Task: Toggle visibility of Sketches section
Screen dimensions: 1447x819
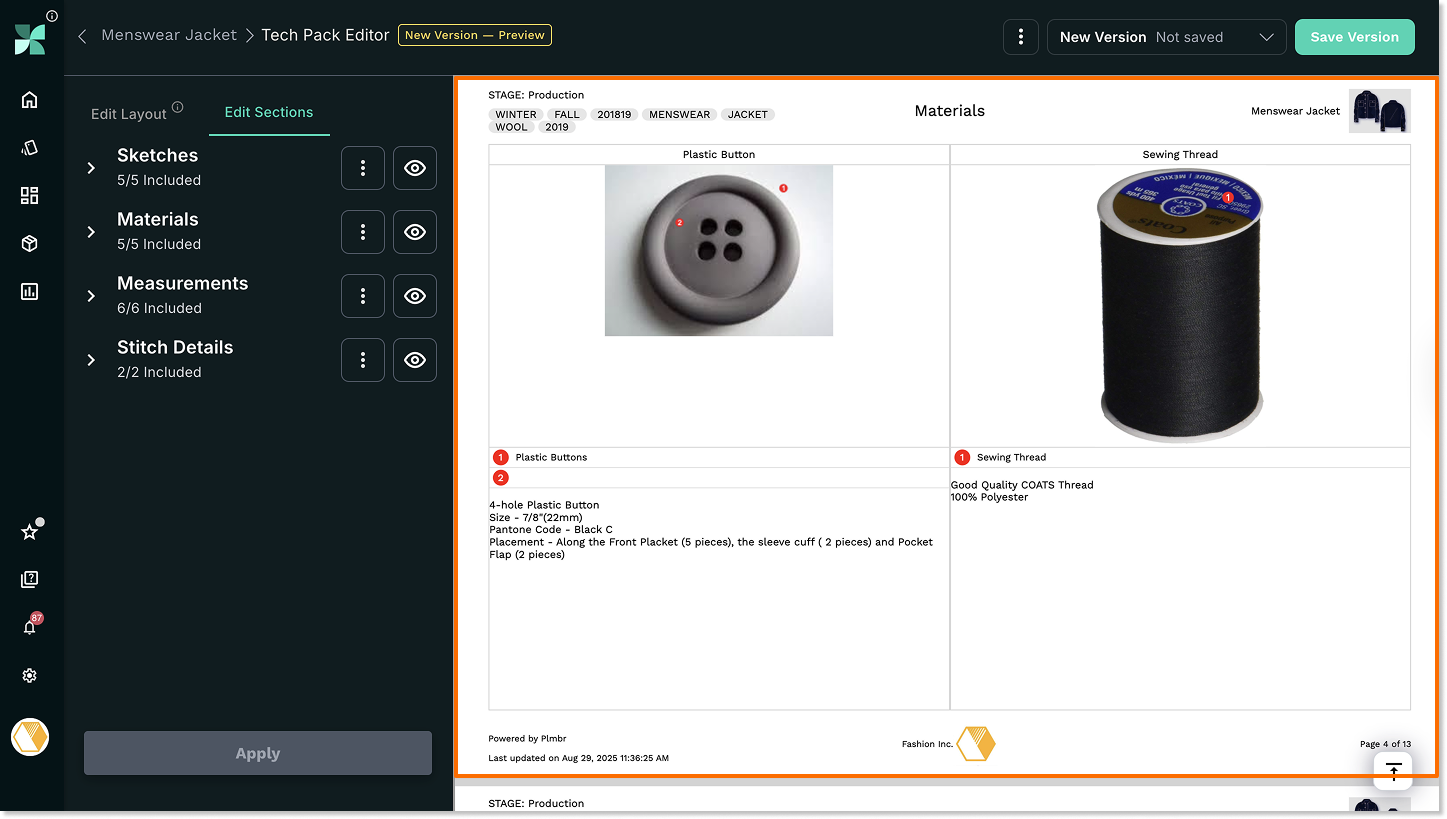Action: point(414,168)
